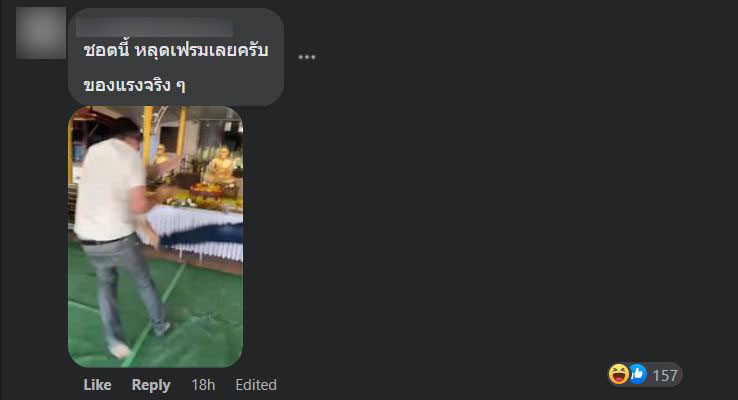
Task: Show who reacted via the 157 count
Action: 665,375
